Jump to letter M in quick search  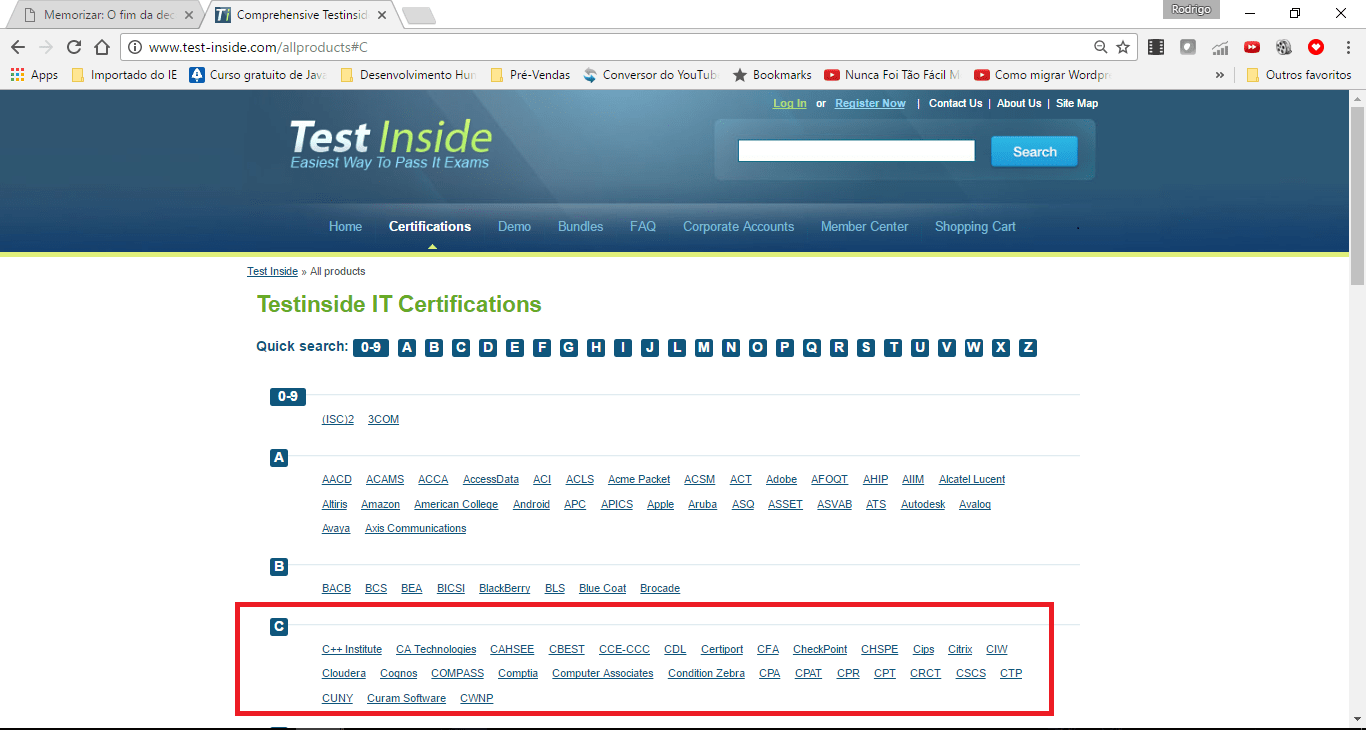point(704,347)
